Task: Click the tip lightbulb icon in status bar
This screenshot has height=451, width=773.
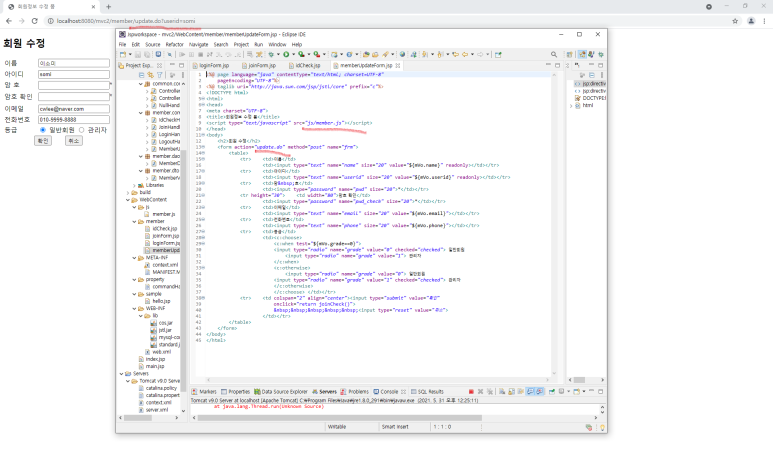Action: coord(602,427)
